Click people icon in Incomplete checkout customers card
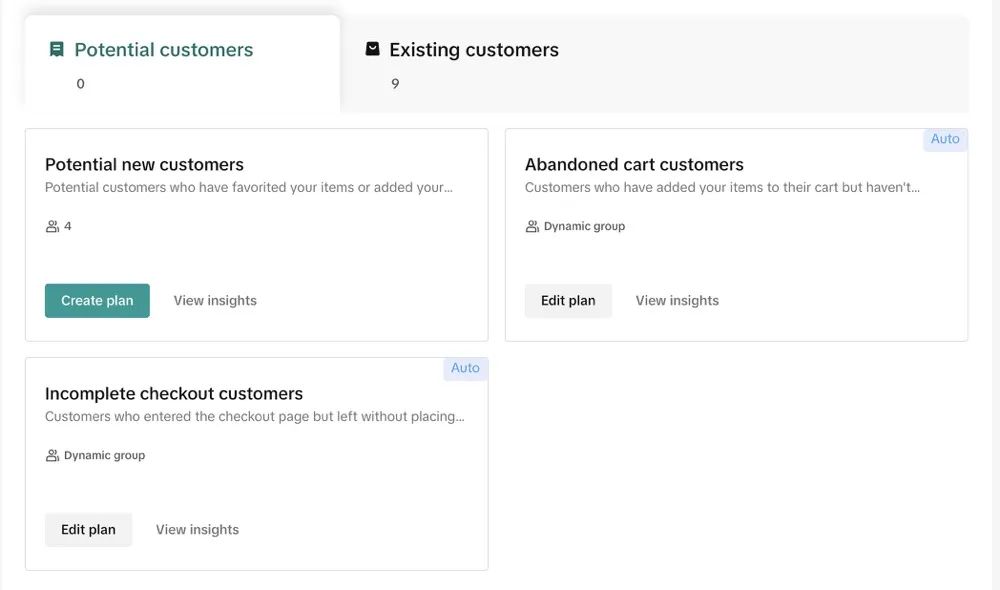This screenshot has width=1000, height=590. pos(52,455)
